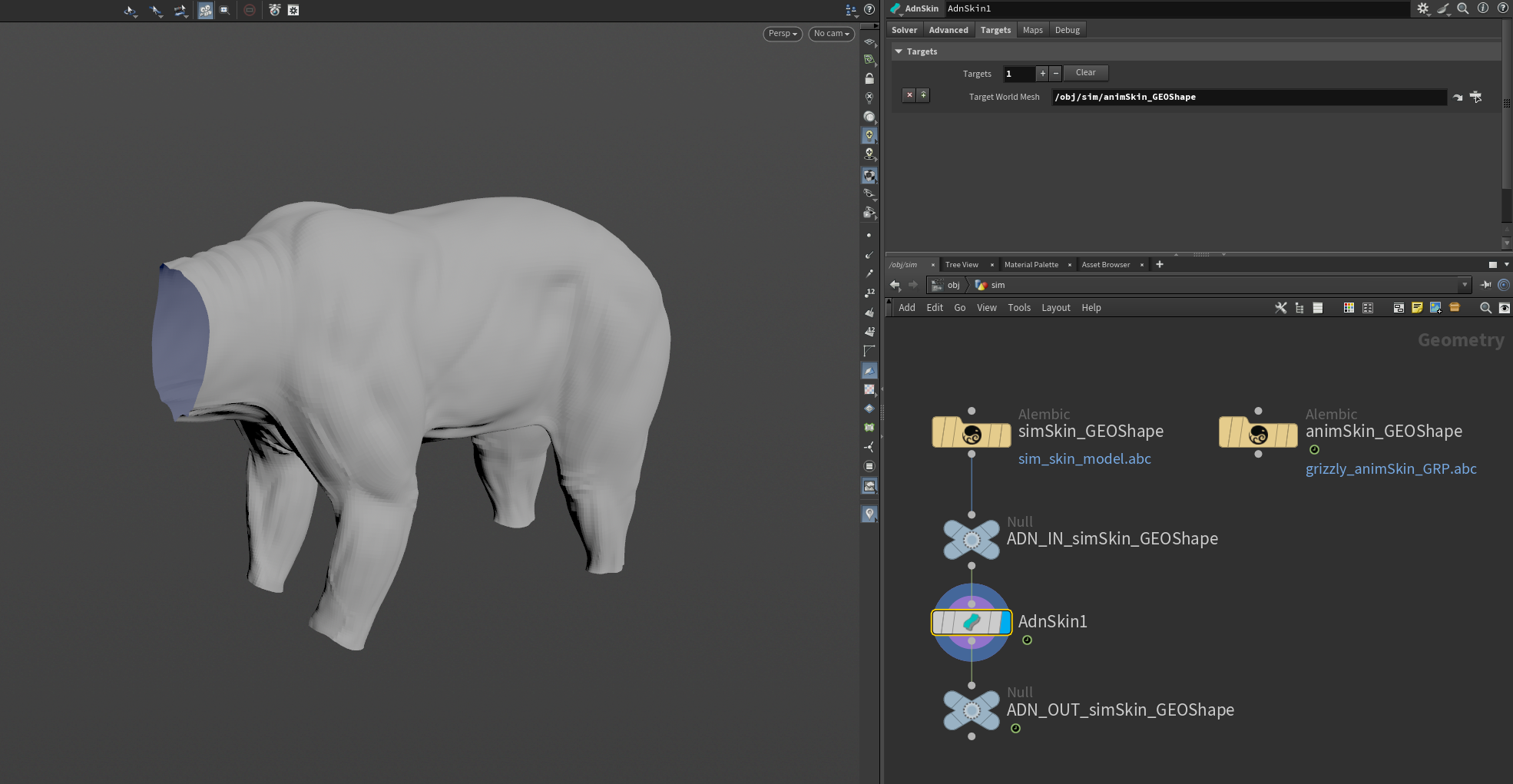Open the Persp view dropdown
This screenshot has height=784, width=1513.
[x=782, y=34]
